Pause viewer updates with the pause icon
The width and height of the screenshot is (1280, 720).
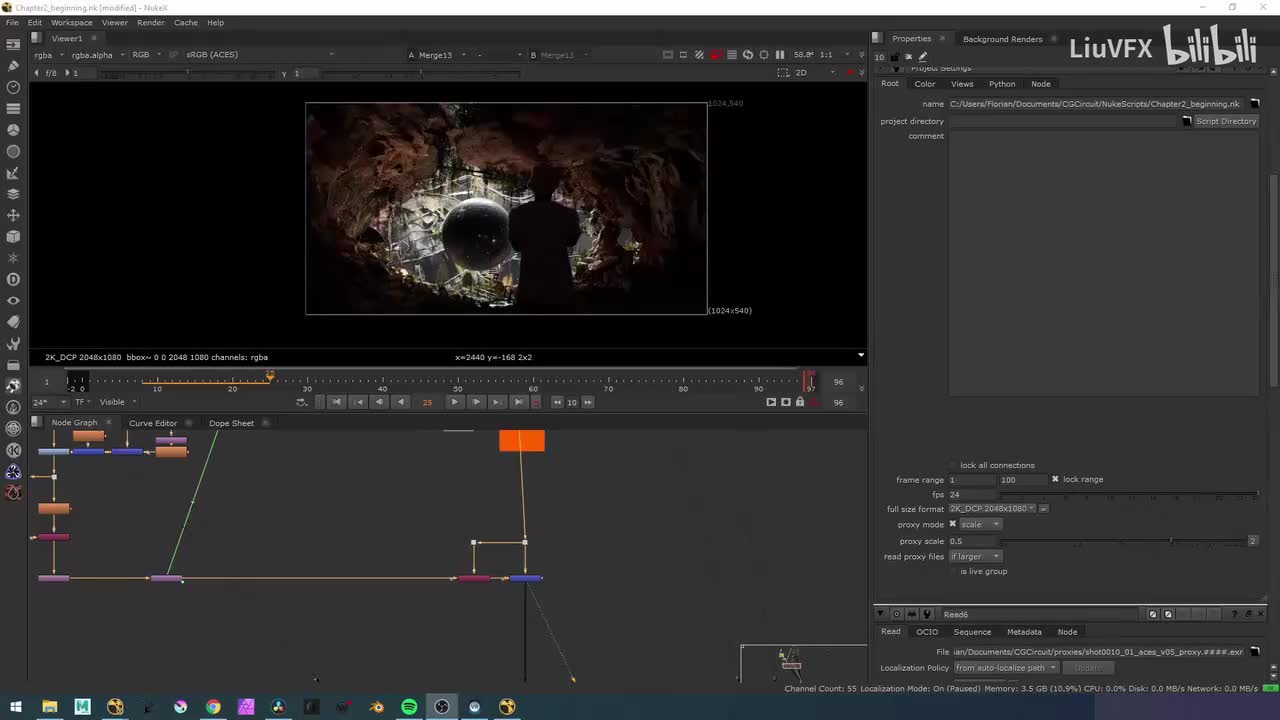tap(780, 55)
